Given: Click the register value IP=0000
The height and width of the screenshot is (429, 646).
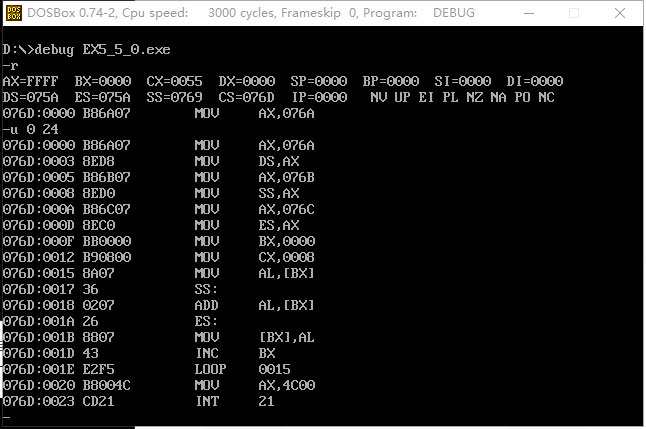Looking at the screenshot, I should 319,97.
